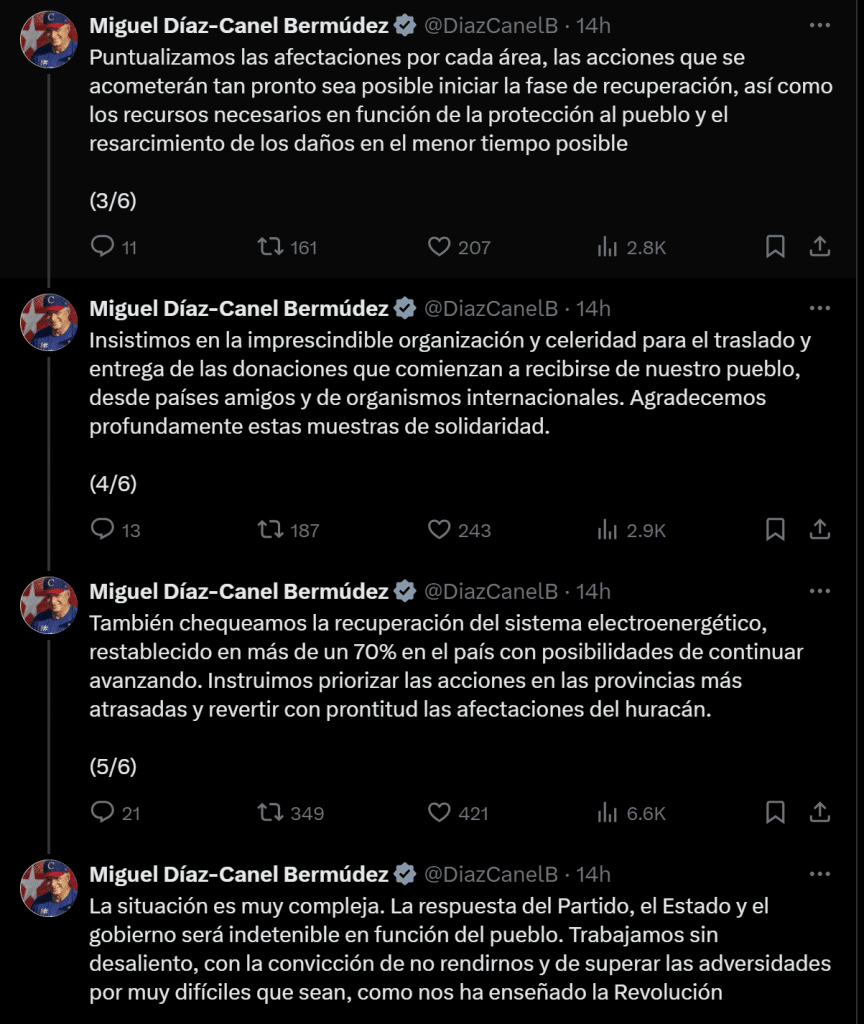Screen dimensions: 864x1024
Task: Like the tweet with 421 likes
Action: click(439, 813)
